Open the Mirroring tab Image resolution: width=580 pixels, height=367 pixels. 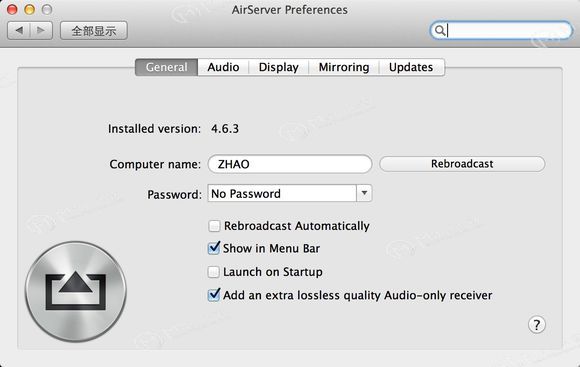pyautogui.click(x=344, y=67)
